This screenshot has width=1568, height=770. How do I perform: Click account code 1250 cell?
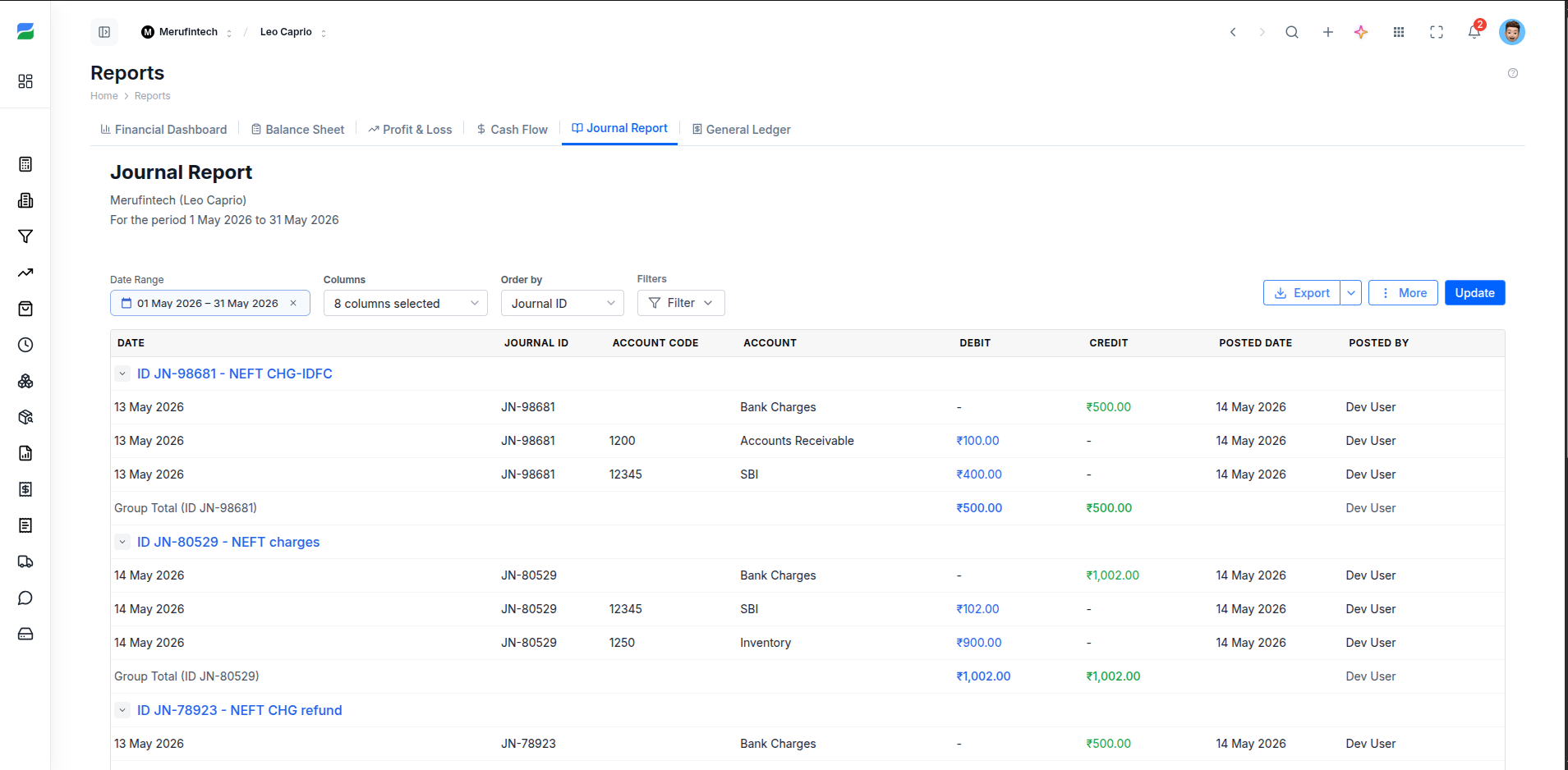[x=622, y=643]
